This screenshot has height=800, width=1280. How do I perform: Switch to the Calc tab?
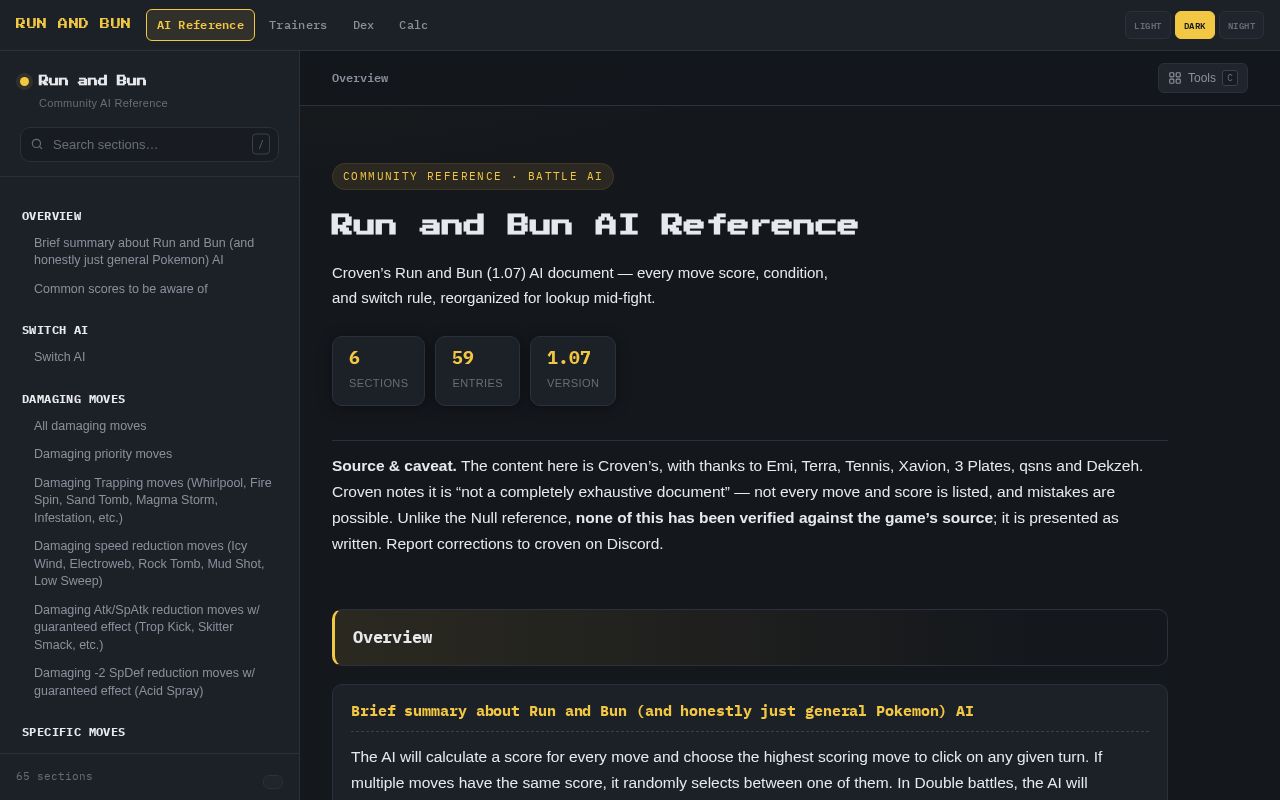(x=413, y=25)
